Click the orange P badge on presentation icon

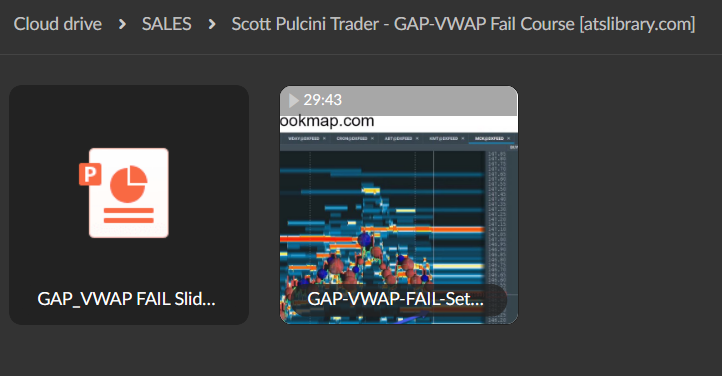click(90, 174)
